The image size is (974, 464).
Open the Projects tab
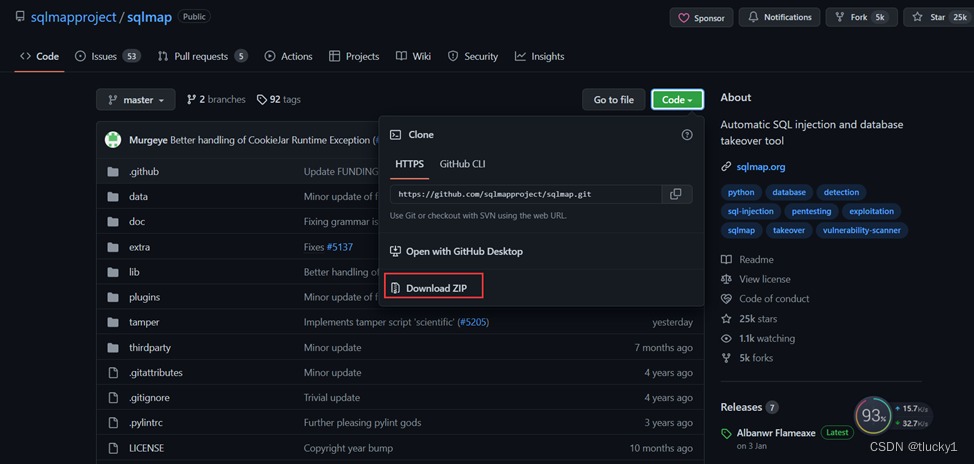click(x=354, y=57)
